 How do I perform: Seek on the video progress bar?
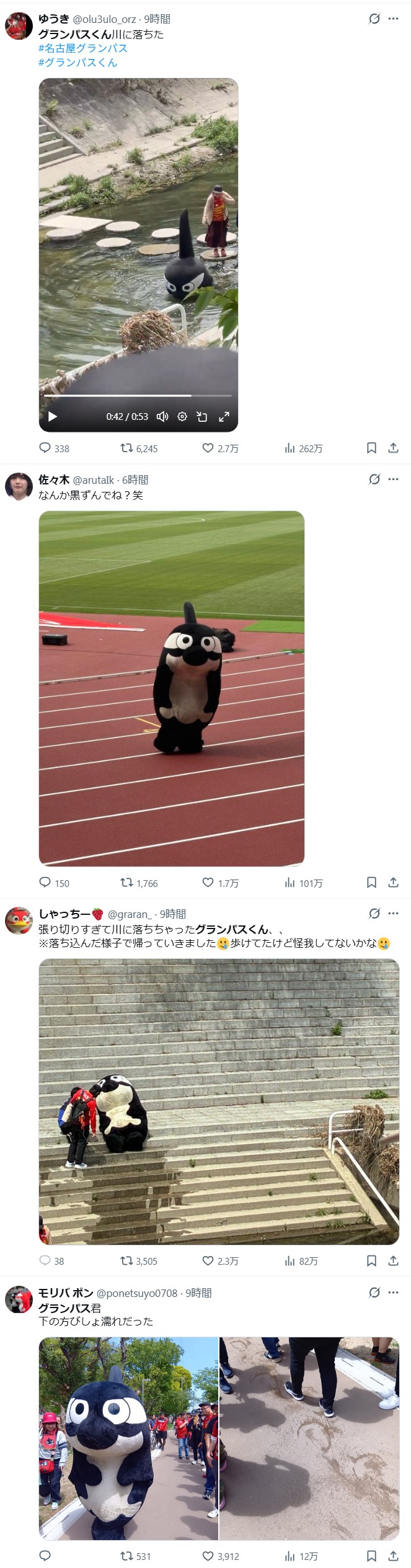[138, 395]
